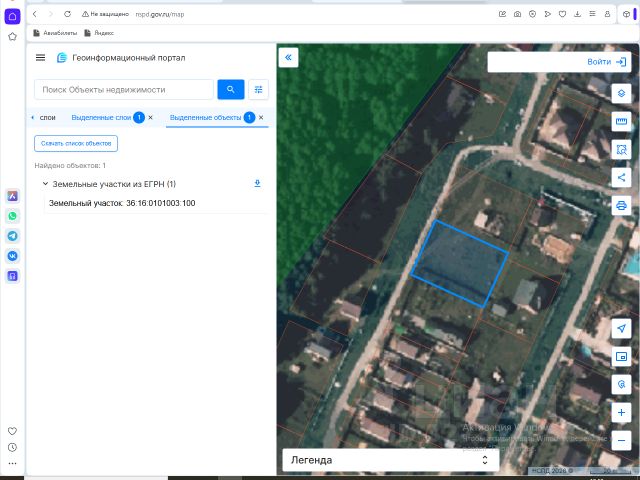Go back in browser history
The width and height of the screenshot is (640, 480).
pos(35,14)
